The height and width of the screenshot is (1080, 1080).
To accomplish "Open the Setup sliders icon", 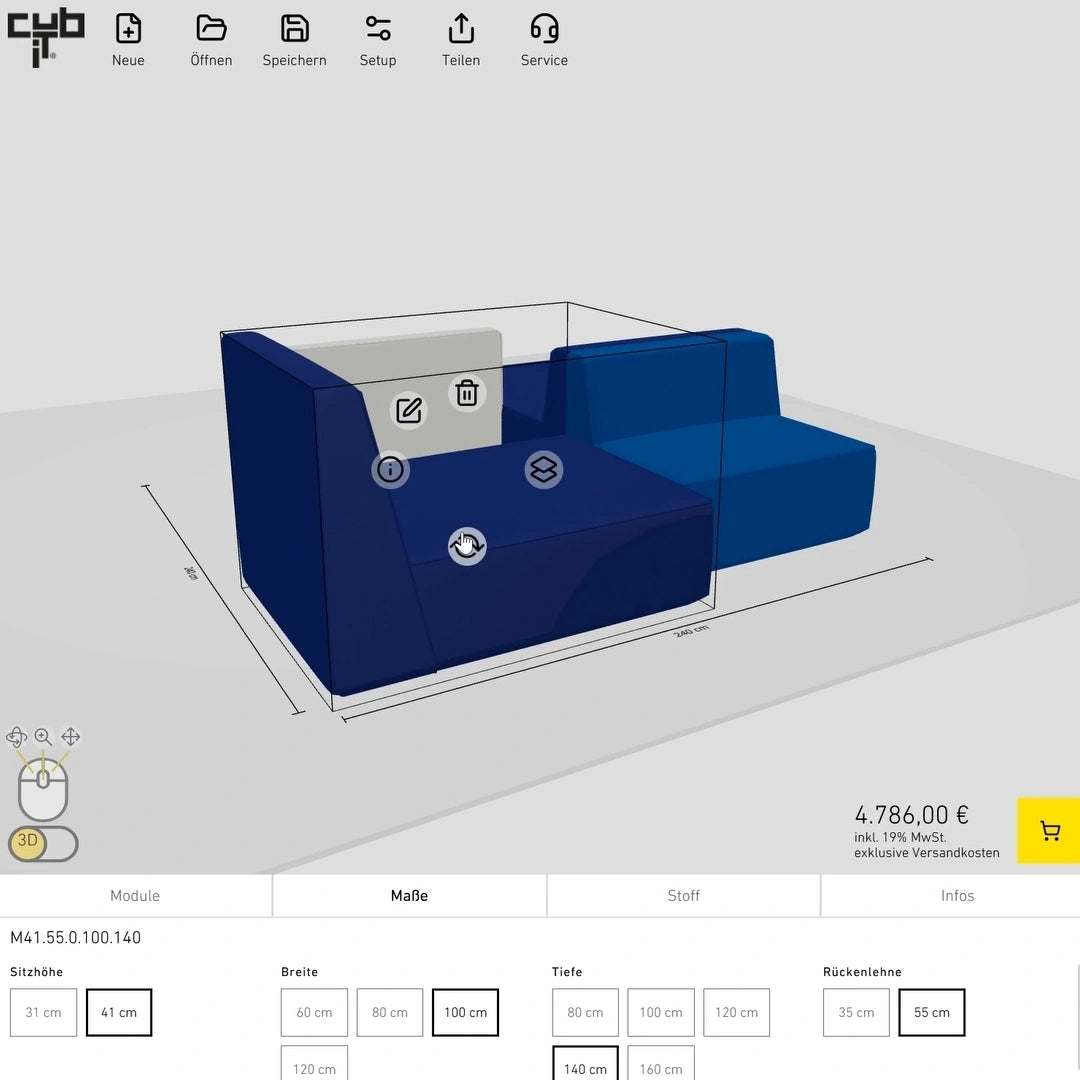I will click(378, 29).
